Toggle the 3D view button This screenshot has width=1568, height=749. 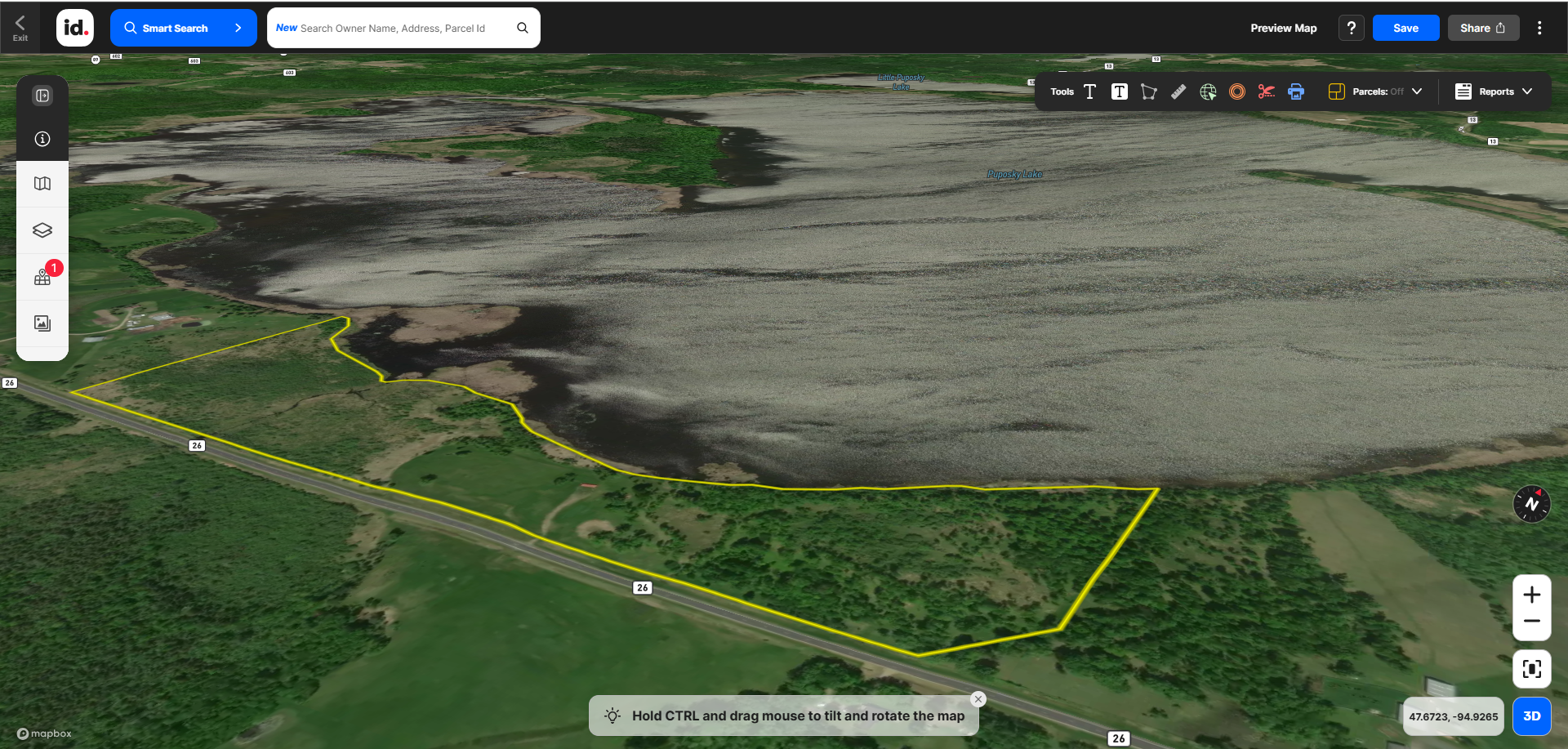click(x=1531, y=716)
